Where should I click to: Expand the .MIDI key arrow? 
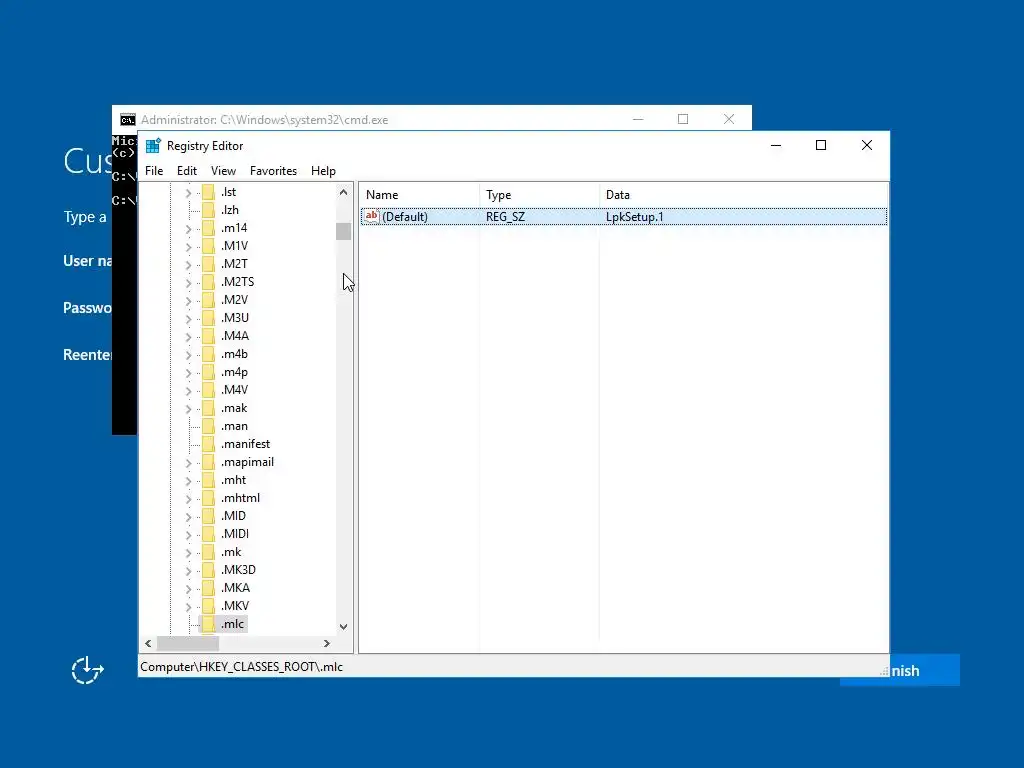[x=188, y=534]
